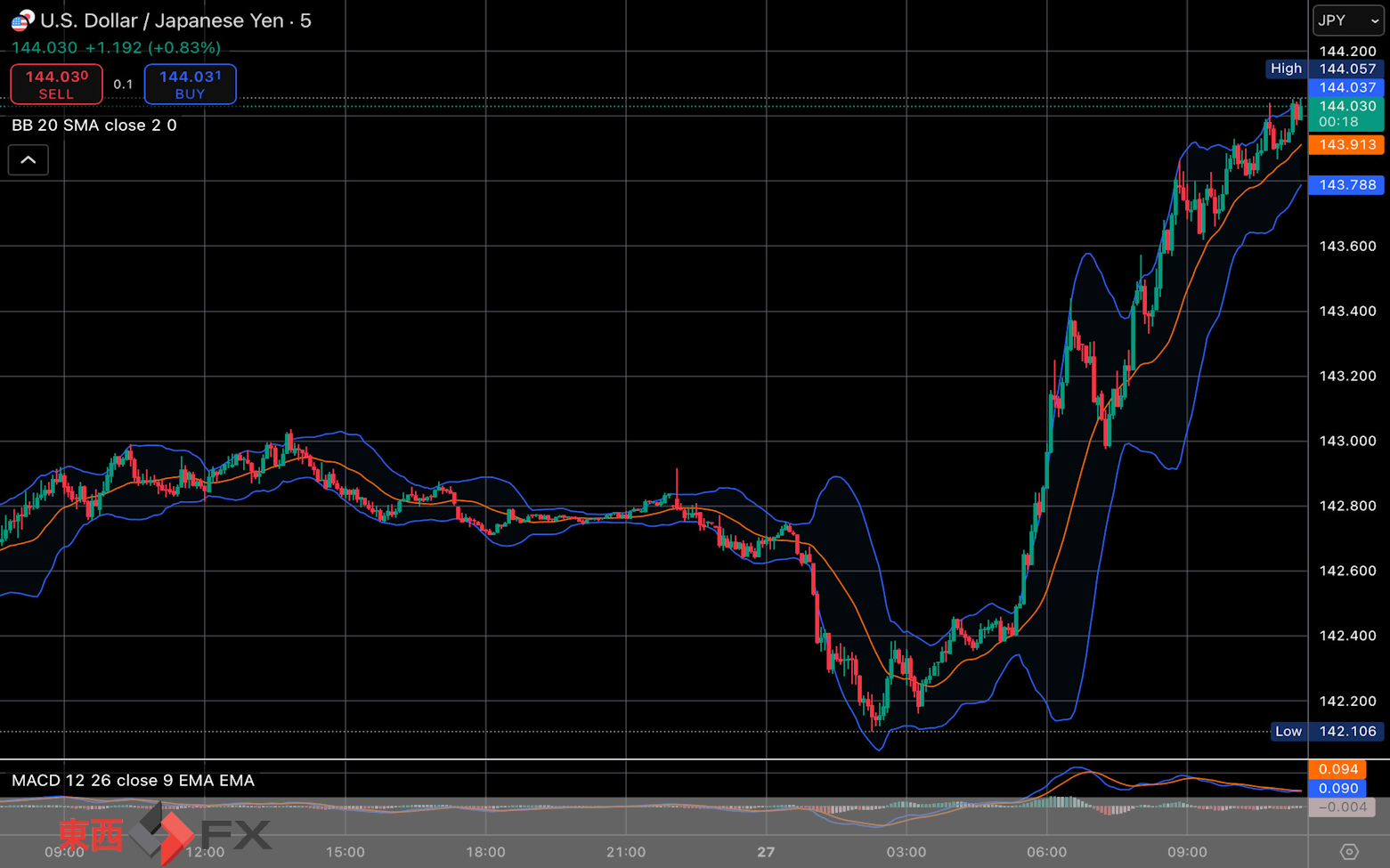Click the U.S. Dollar / Japanese Yen title
Screen dimensions: 1390x868
coord(162,20)
